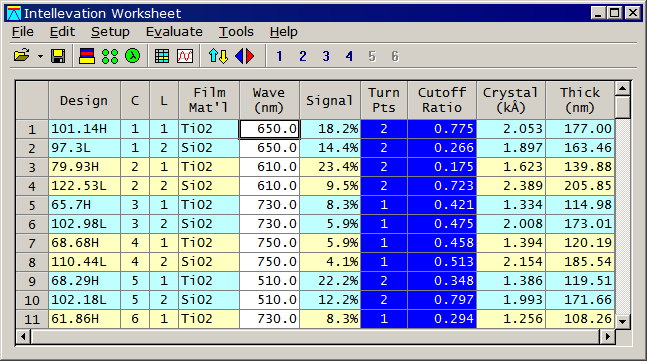This screenshot has width=647, height=361.
Task: Click the green clock icon
Action: [132, 56]
